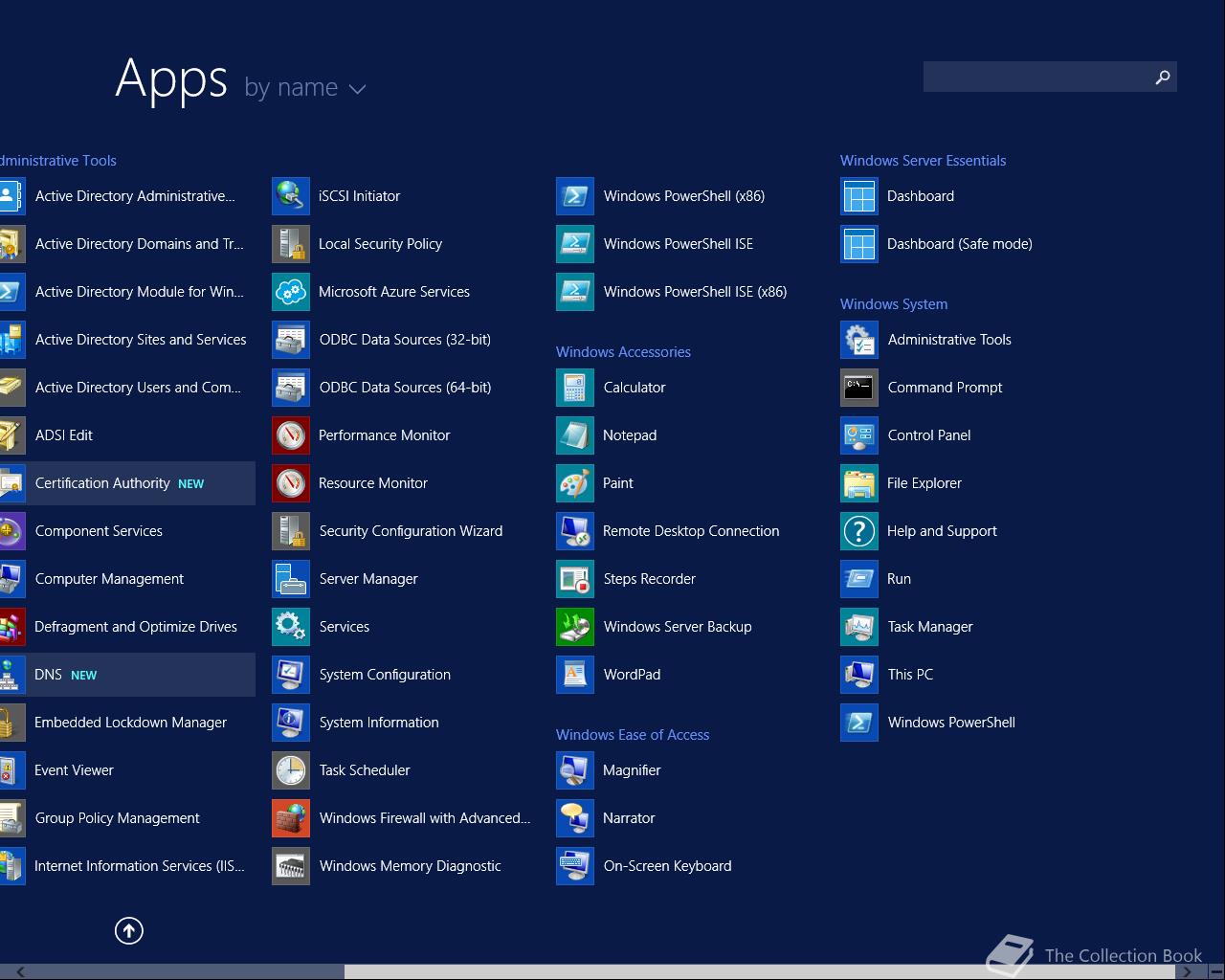Launch the Paint icon
1225x980 pixels.
575,483
